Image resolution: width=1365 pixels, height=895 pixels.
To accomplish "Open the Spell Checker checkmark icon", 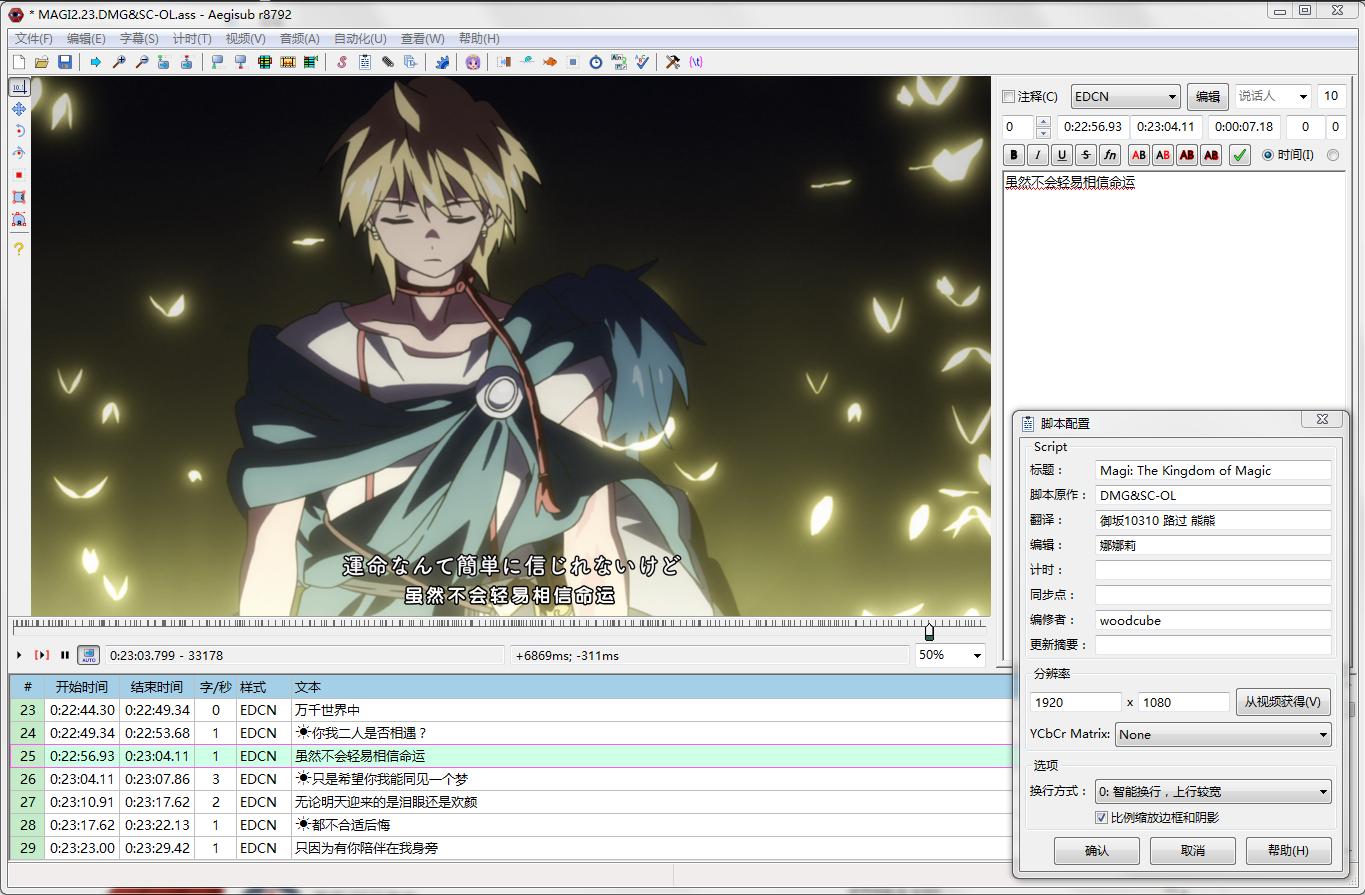I will point(641,62).
